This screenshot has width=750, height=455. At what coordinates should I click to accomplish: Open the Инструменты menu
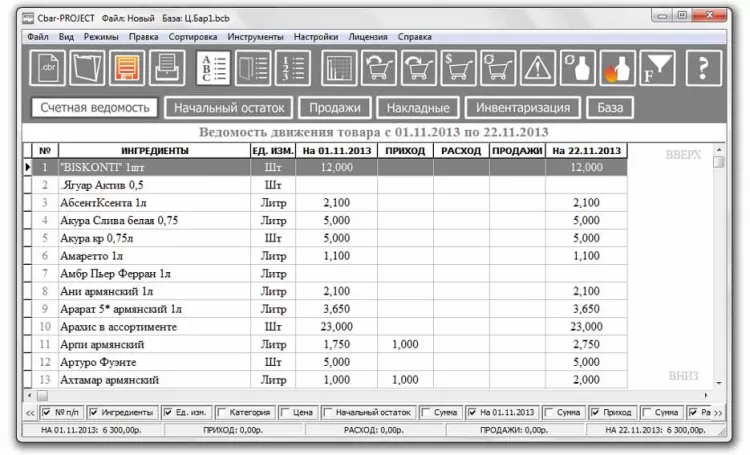pyautogui.click(x=255, y=37)
